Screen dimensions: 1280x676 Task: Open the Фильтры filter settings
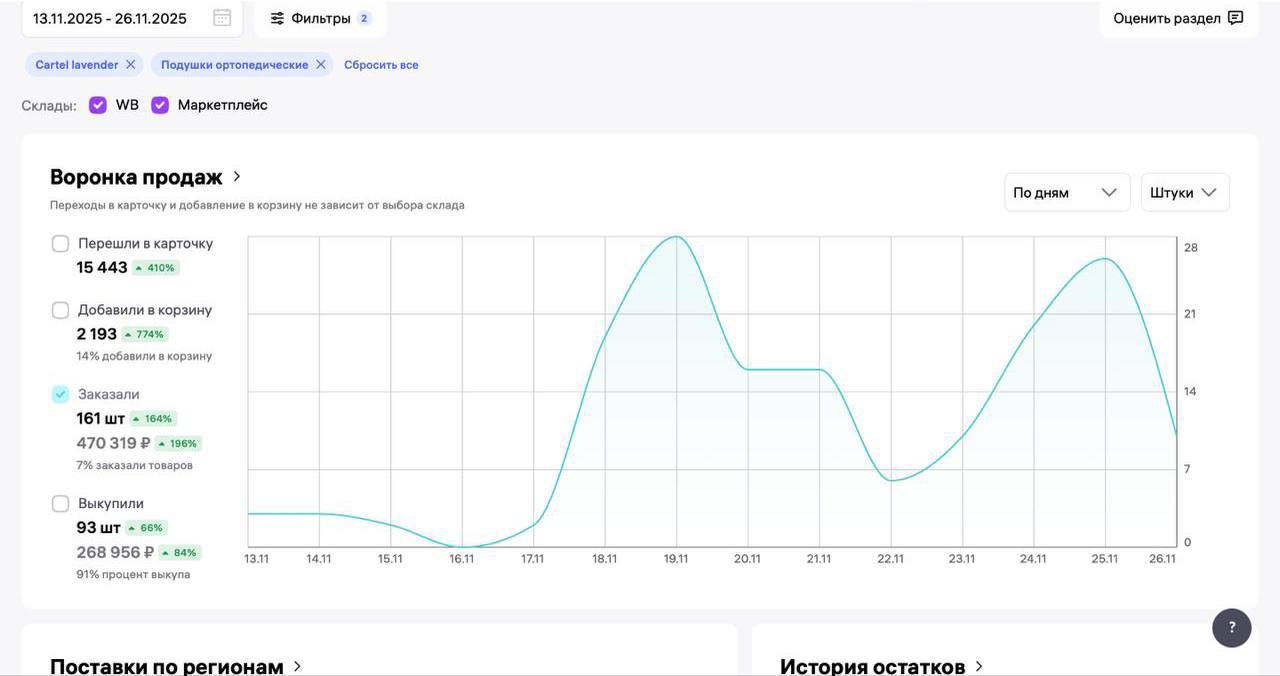pyautogui.click(x=320, y=18)
